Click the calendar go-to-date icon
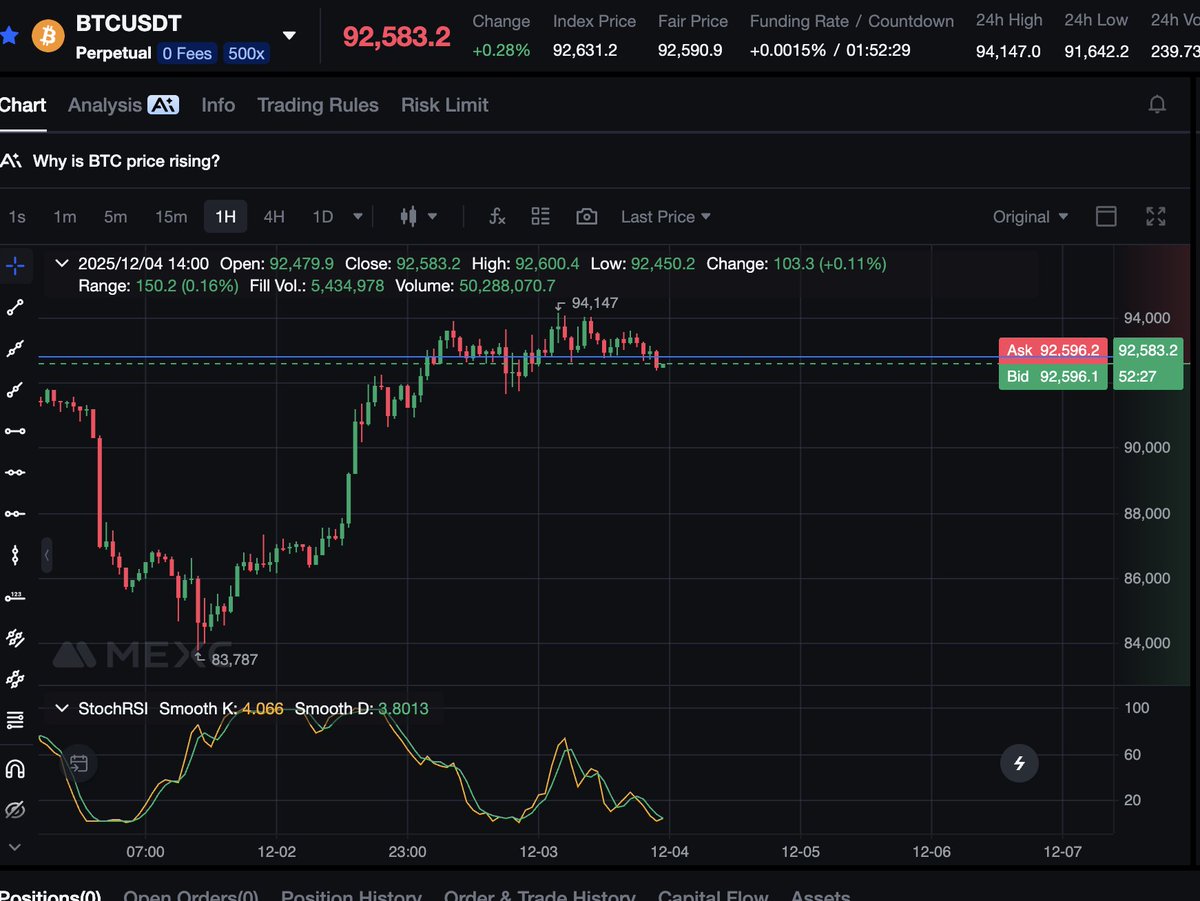1200x901 pixels. (x=79, y=764)
